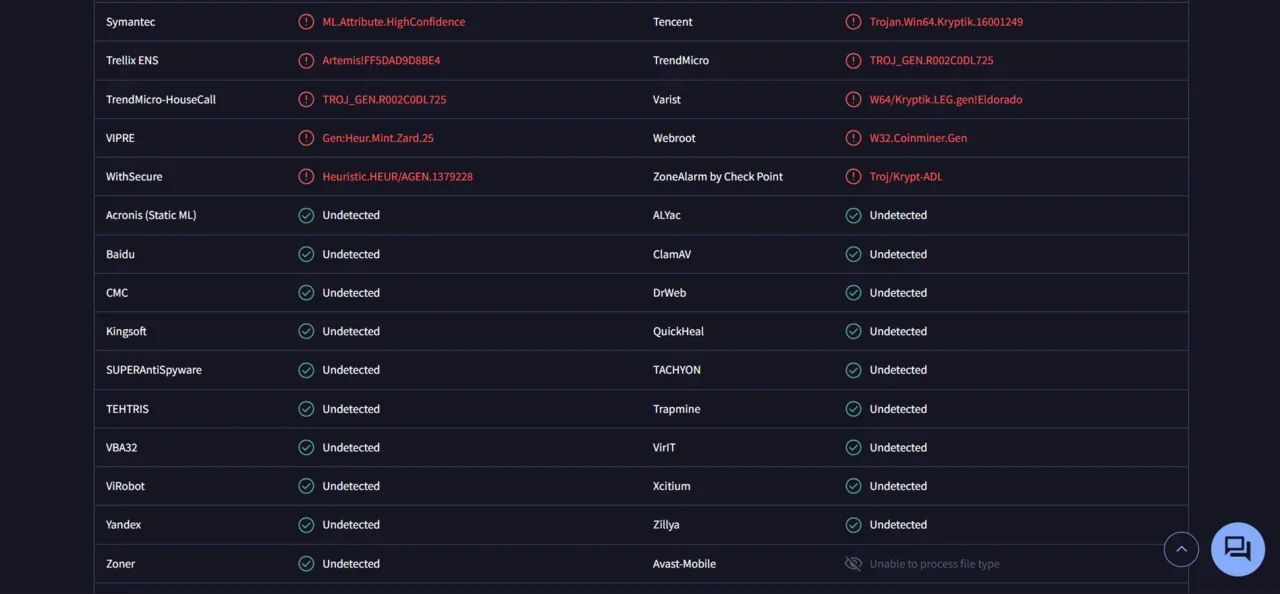Click the ClamAV undetected check icon
This screenshot has width=1280, height=594.
(x=853, y=254)
